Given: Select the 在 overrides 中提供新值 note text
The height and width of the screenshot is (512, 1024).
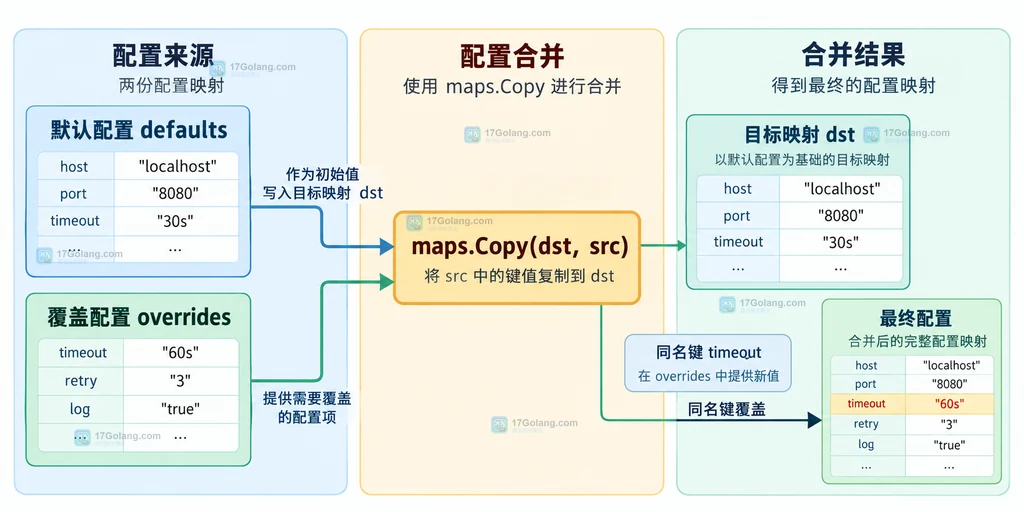Looking at the screenshot, I should pyautogui.click(x=708, y=377).
